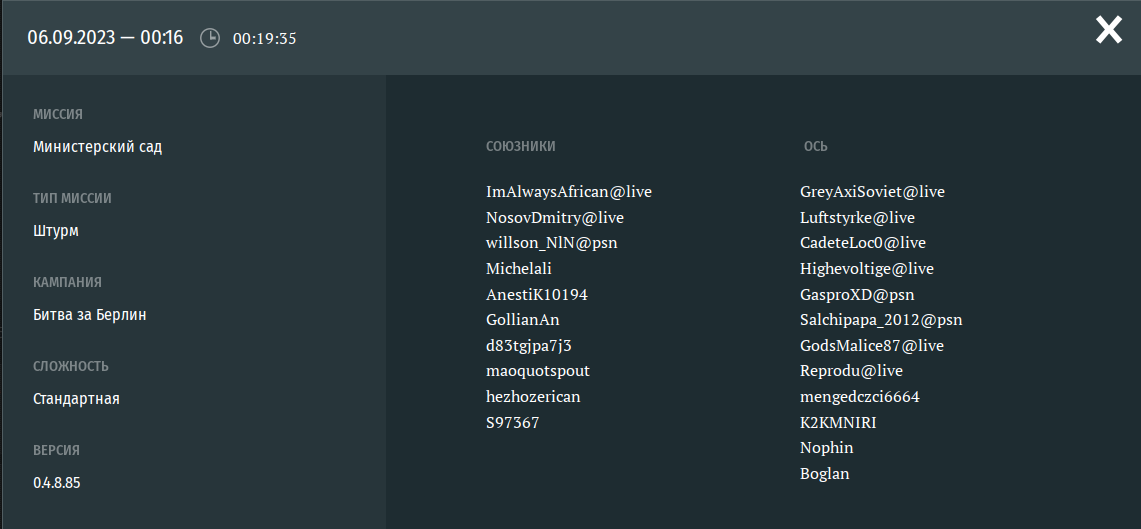Click the campaign Битва за Берлин
Screen dimensions: 1141x529
pyautogui.click(x=89, y=315)
